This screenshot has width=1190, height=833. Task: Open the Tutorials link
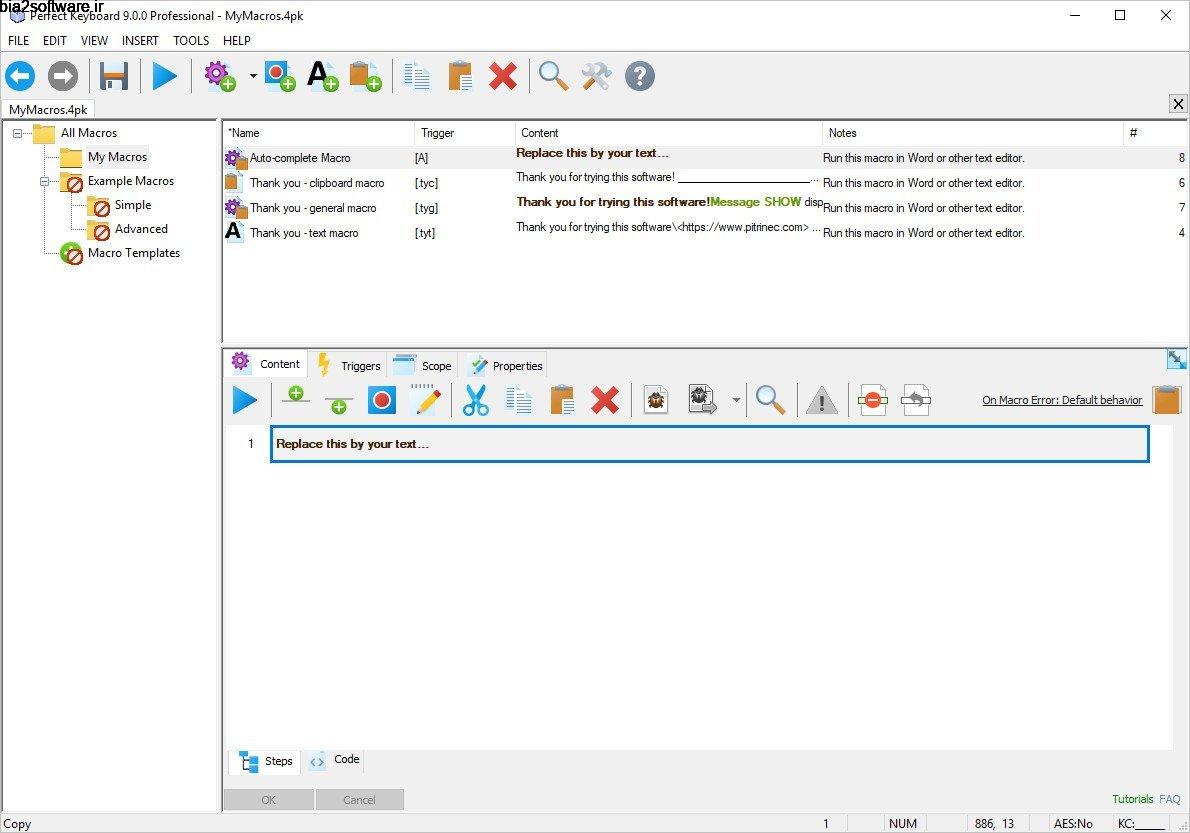click(1132, 799)
